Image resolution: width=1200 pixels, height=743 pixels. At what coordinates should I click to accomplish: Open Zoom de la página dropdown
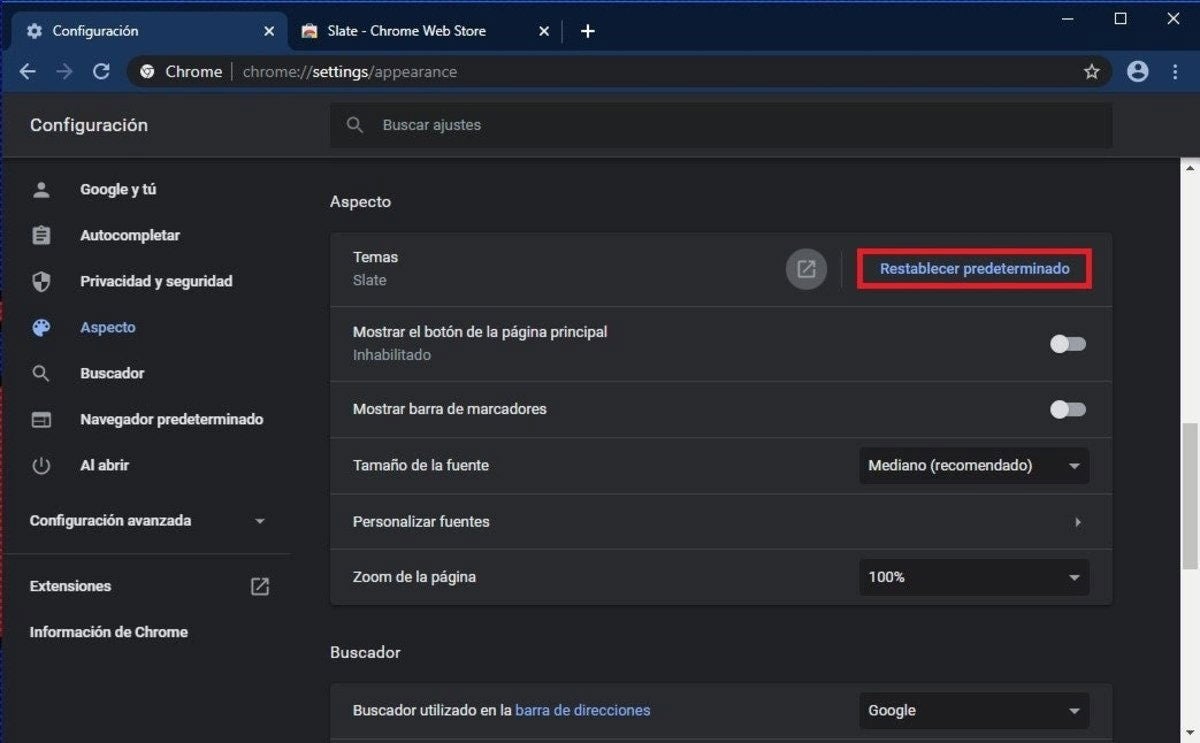click(x=973, y=577)
